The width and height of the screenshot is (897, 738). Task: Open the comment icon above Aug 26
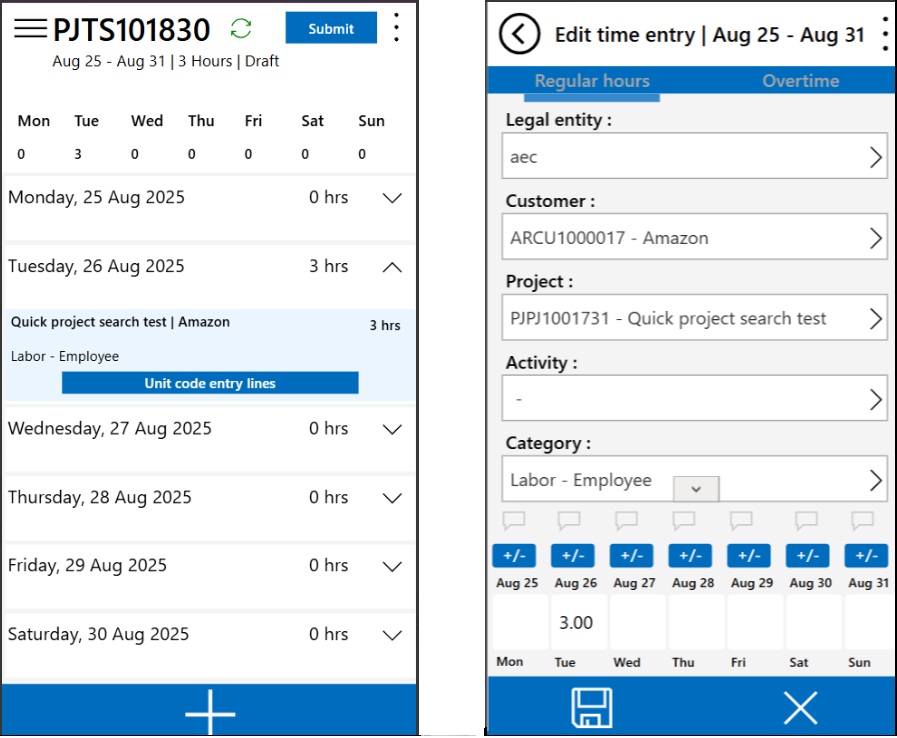[569, 520]
